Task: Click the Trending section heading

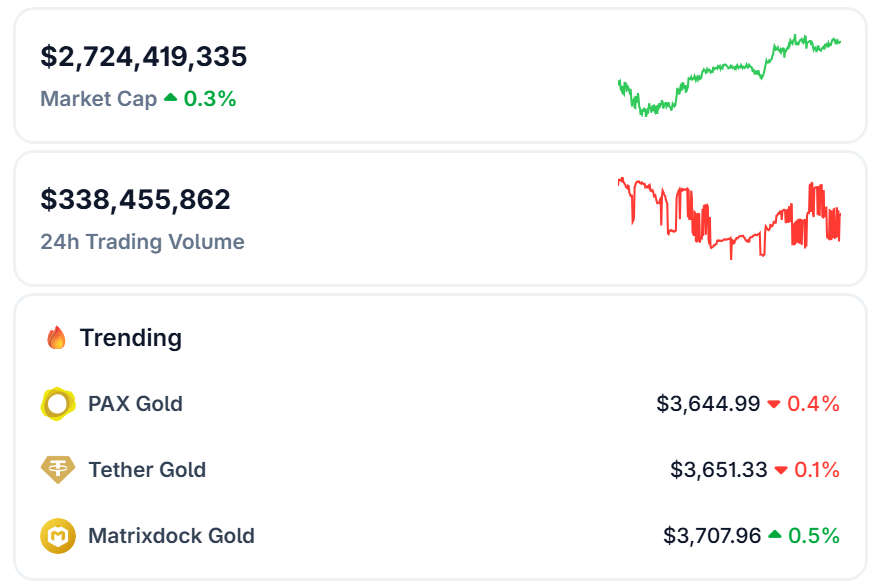Action: tap(130, 338)
